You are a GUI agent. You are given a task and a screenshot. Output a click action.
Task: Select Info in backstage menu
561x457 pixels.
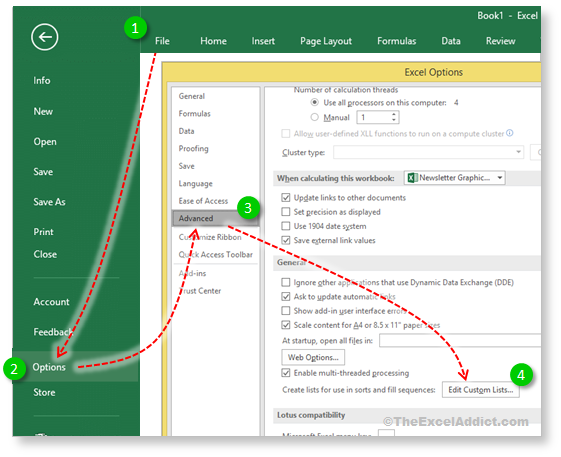click(42, 81)
